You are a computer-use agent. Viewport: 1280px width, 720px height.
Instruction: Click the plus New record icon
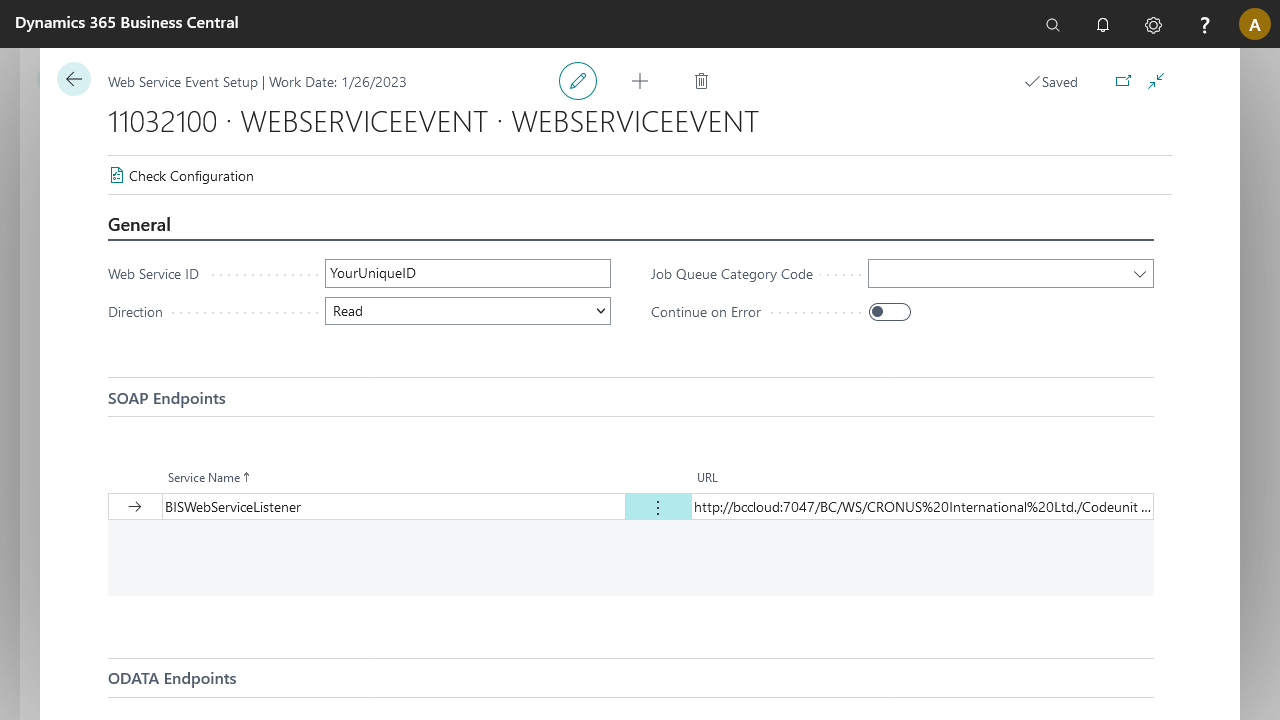640,81
